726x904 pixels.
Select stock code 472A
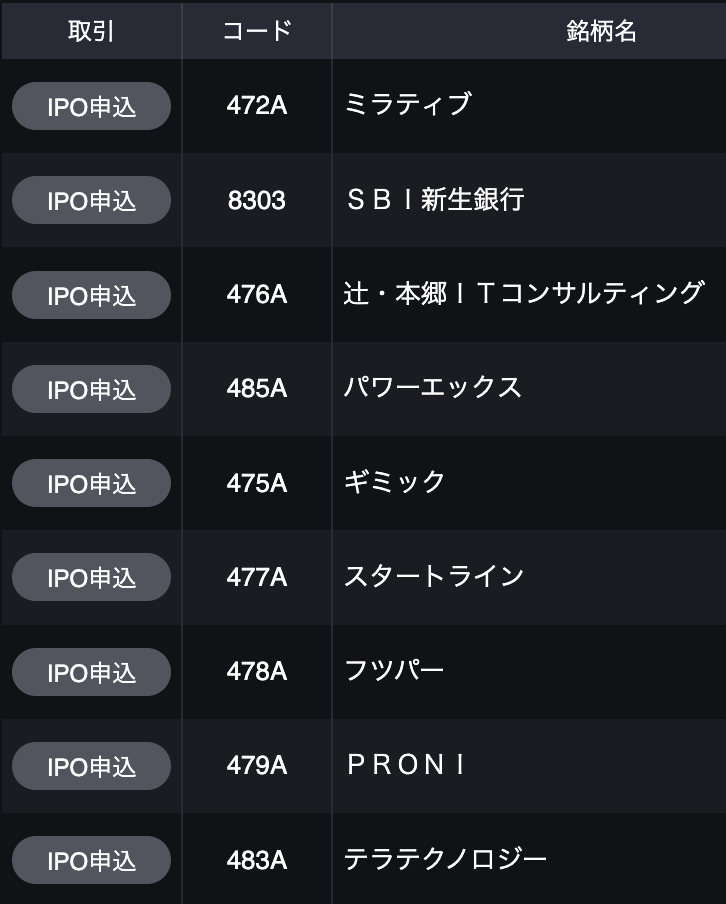click(256, 105)
